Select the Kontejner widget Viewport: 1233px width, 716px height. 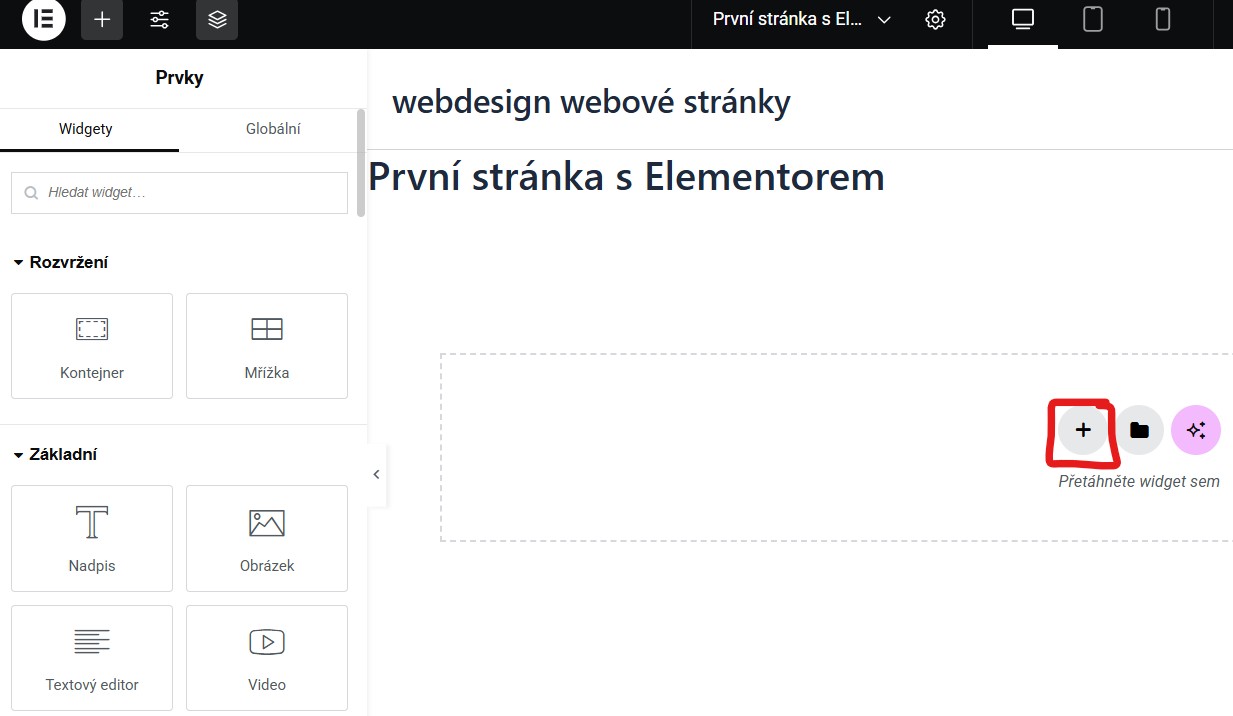pos(92,346)
